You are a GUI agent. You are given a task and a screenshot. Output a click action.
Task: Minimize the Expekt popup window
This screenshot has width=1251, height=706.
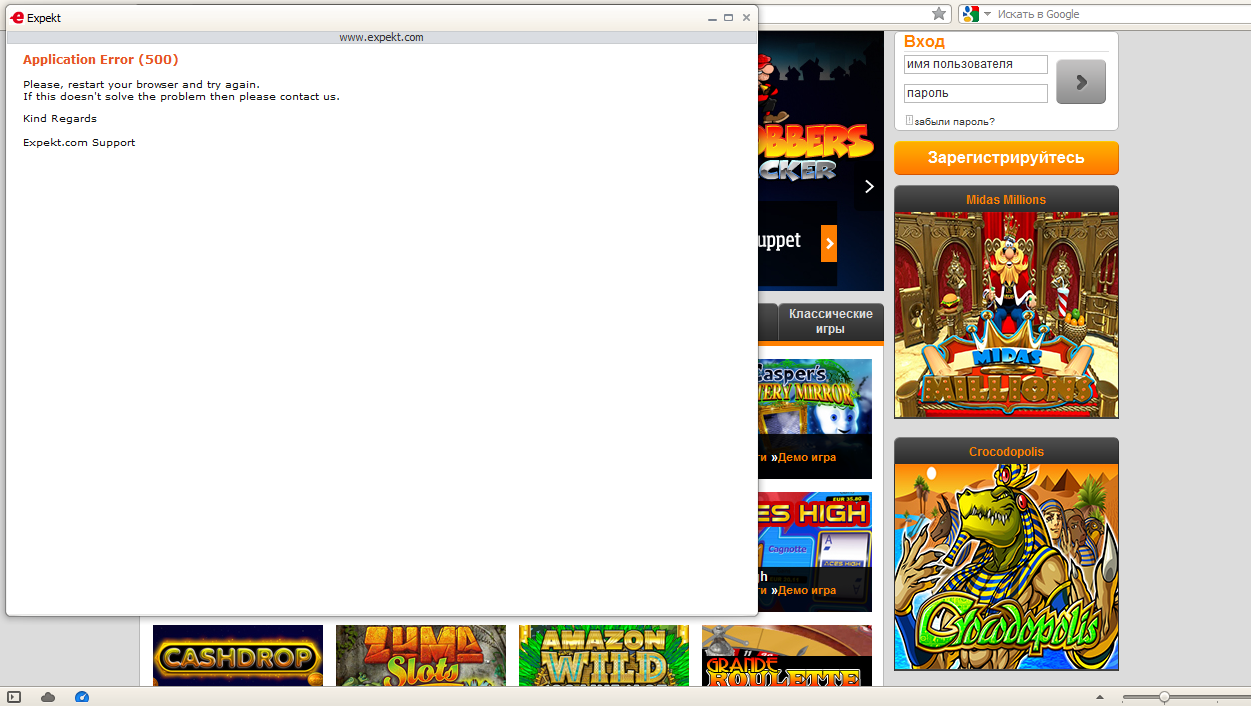(x=712, y=18)
